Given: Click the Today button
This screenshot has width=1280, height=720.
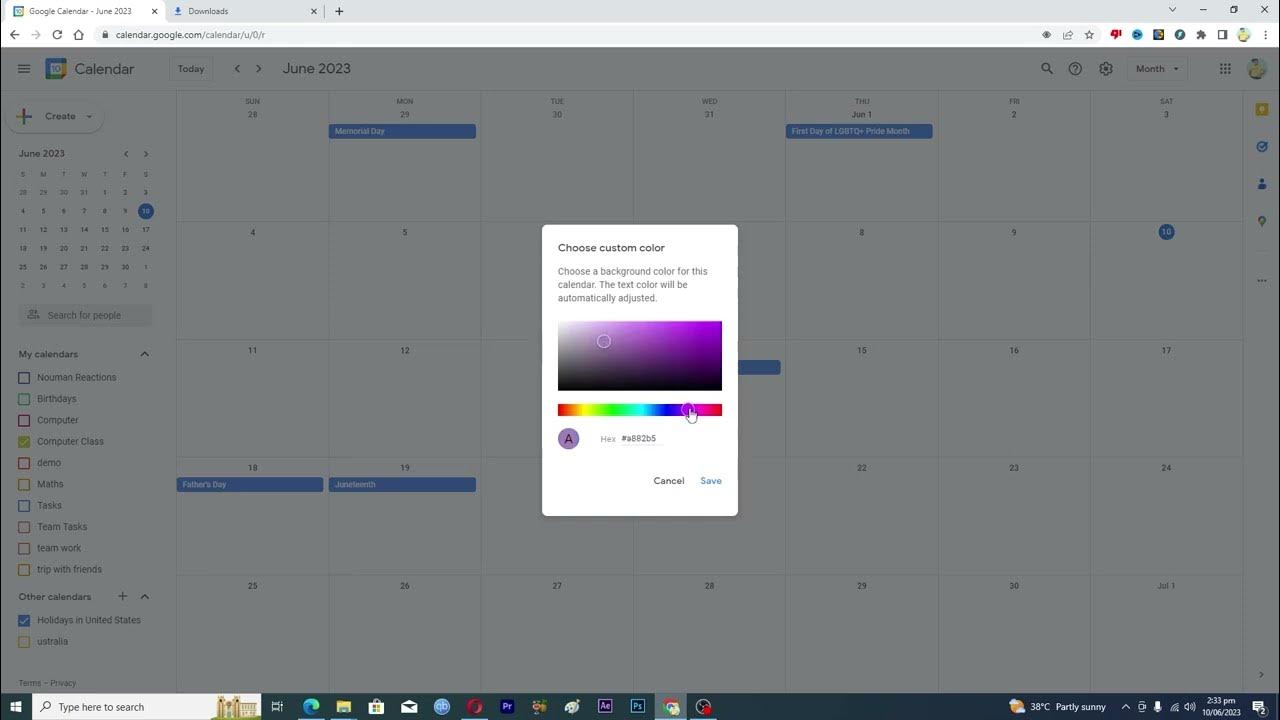Looking at the screenshot, I should coord(191,69).
